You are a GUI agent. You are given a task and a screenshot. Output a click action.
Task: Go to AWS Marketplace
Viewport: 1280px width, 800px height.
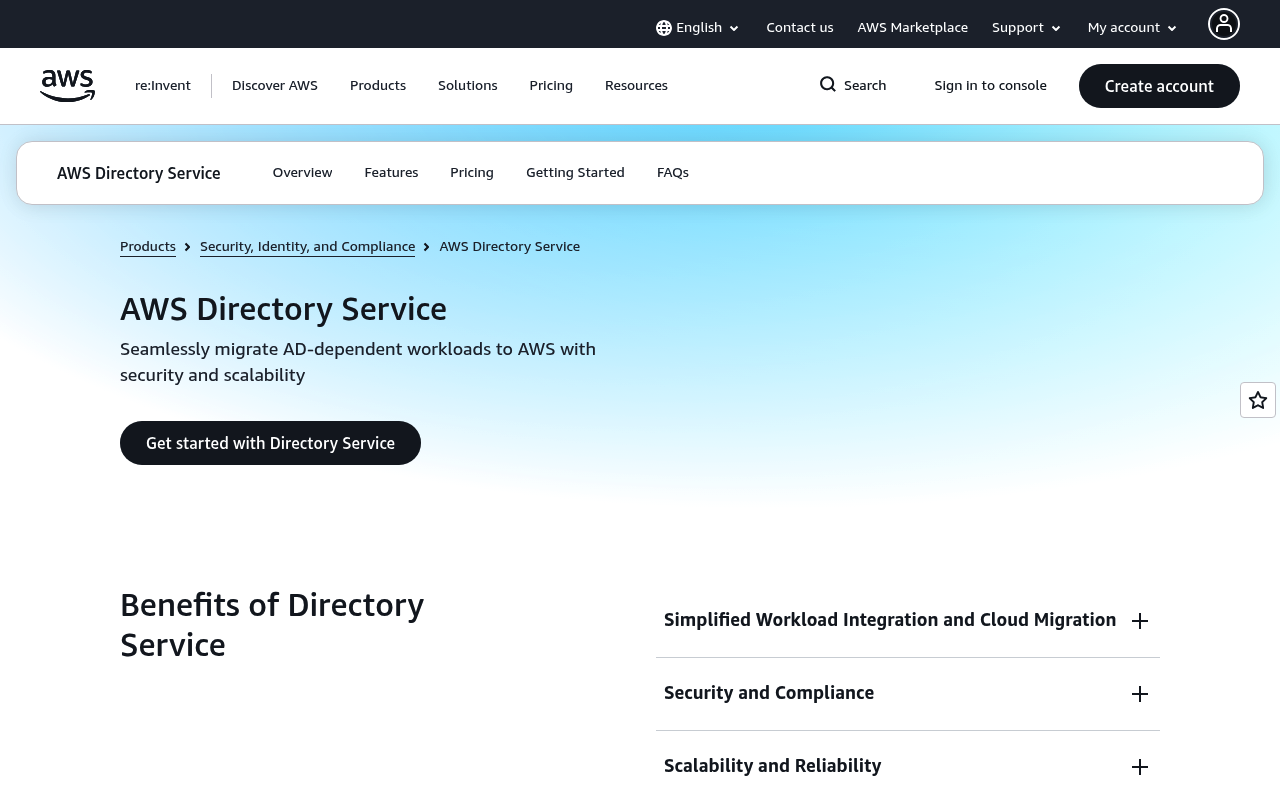(x=913, y=28)
